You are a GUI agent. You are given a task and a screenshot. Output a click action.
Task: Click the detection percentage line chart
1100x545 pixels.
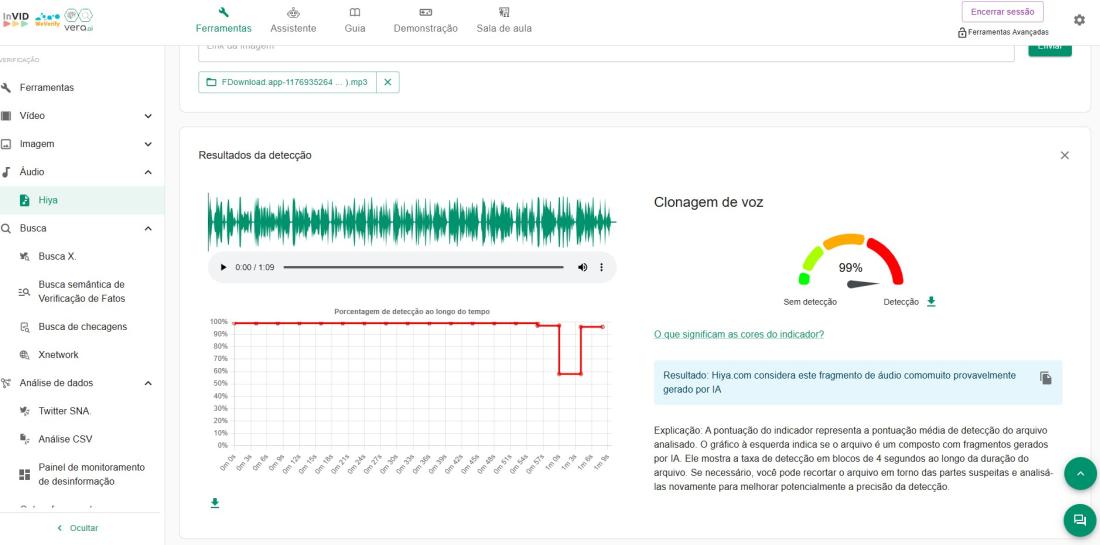[x=412, y=391]
